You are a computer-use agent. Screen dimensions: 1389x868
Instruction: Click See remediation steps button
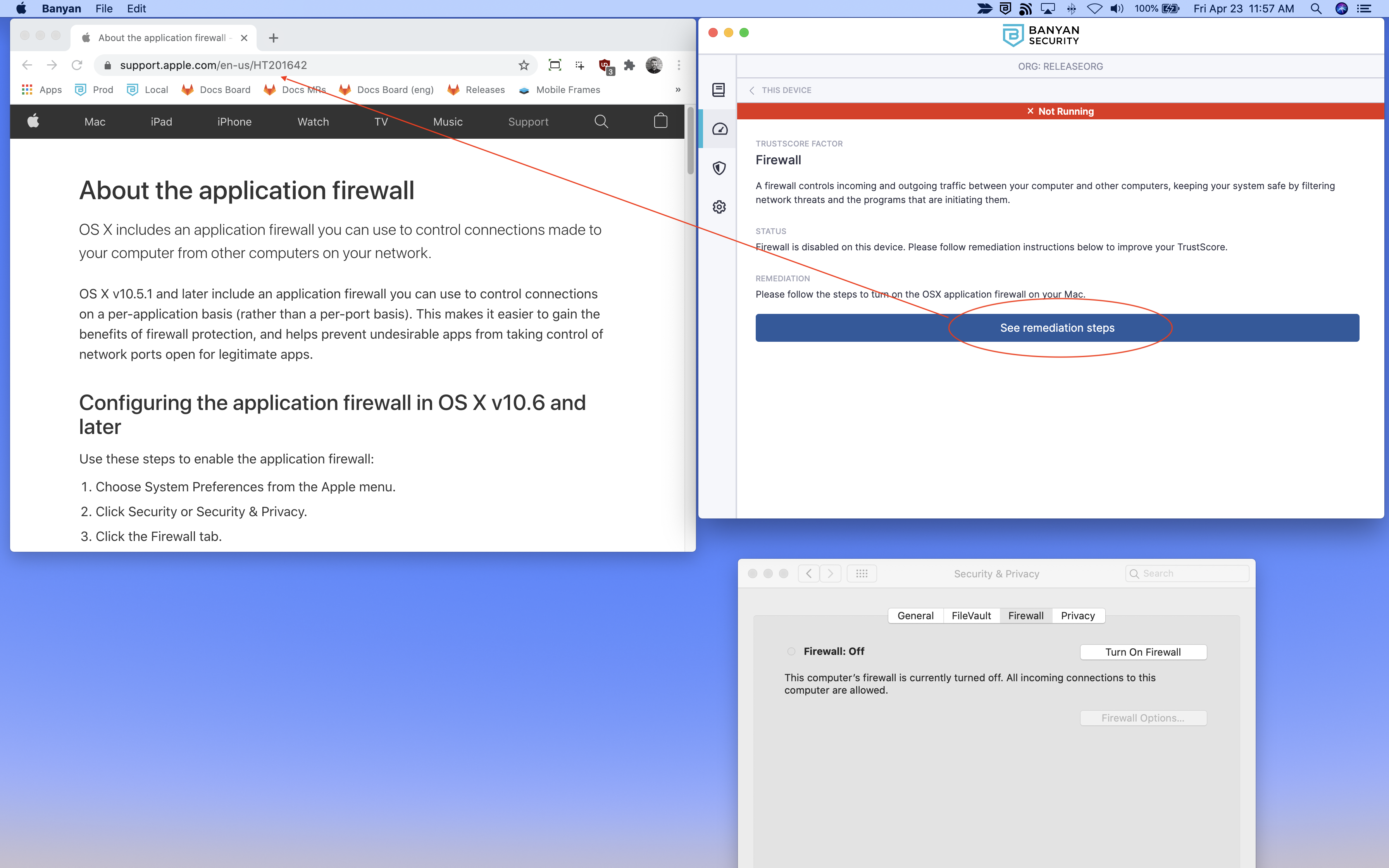click(x=1057, y=328)
